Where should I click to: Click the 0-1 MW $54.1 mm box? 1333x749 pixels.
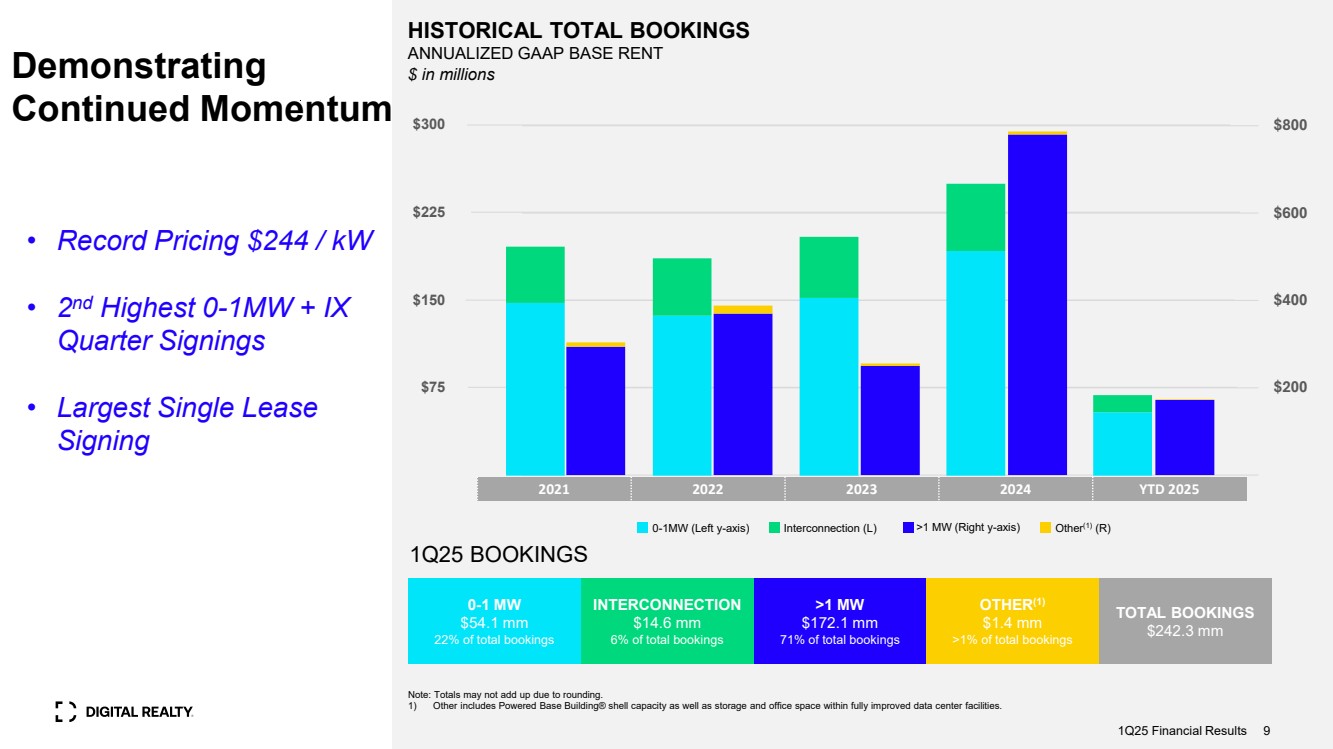click(494, 621)
